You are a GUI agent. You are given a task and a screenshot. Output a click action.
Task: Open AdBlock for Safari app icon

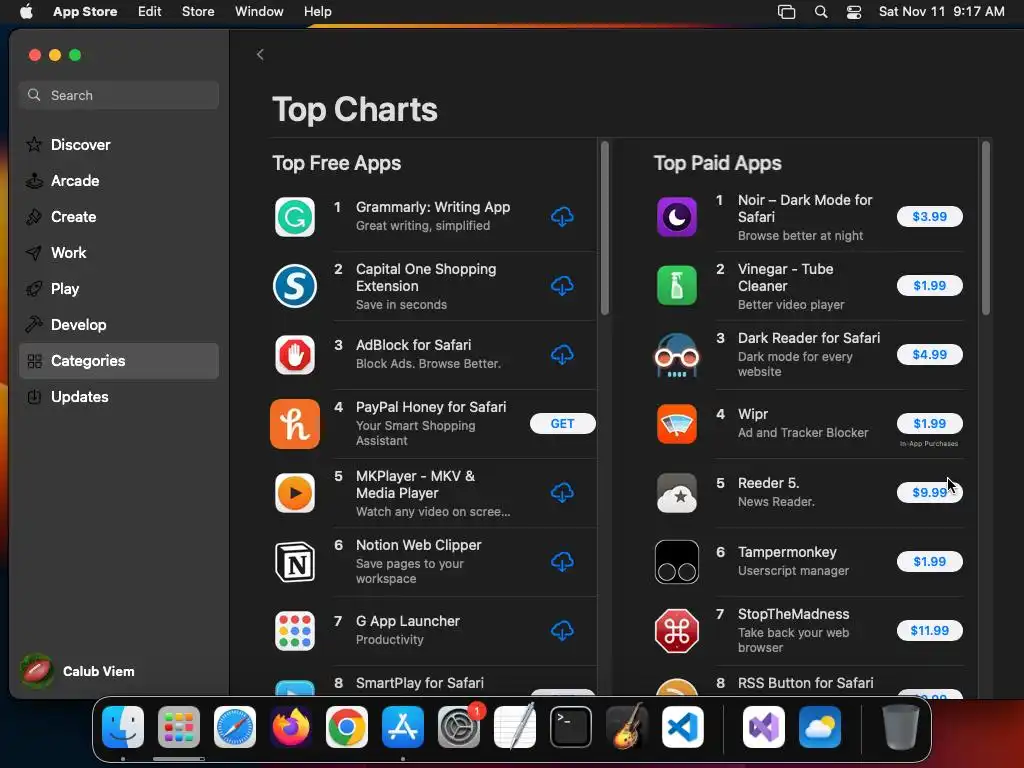click(x=295, y=355)
